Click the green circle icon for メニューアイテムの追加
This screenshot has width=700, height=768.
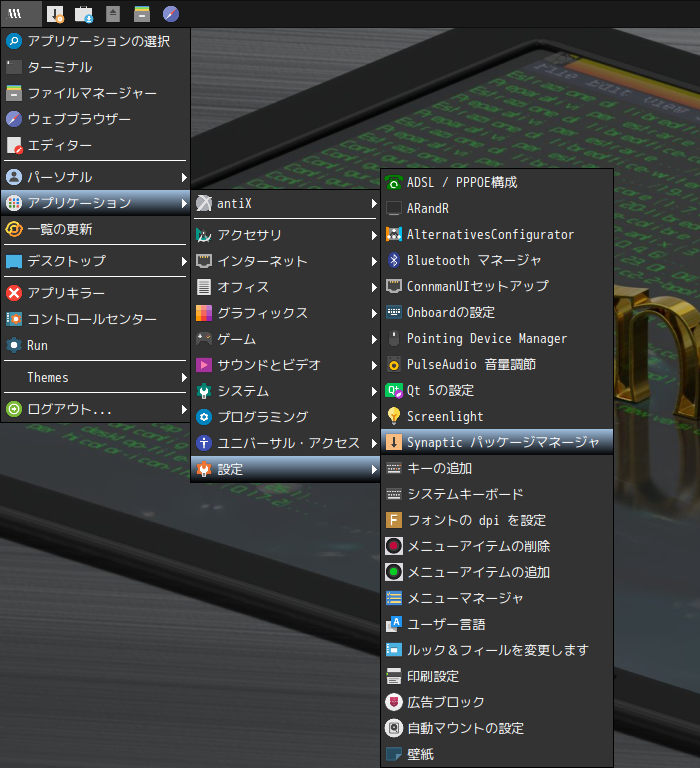coord(394,572)
